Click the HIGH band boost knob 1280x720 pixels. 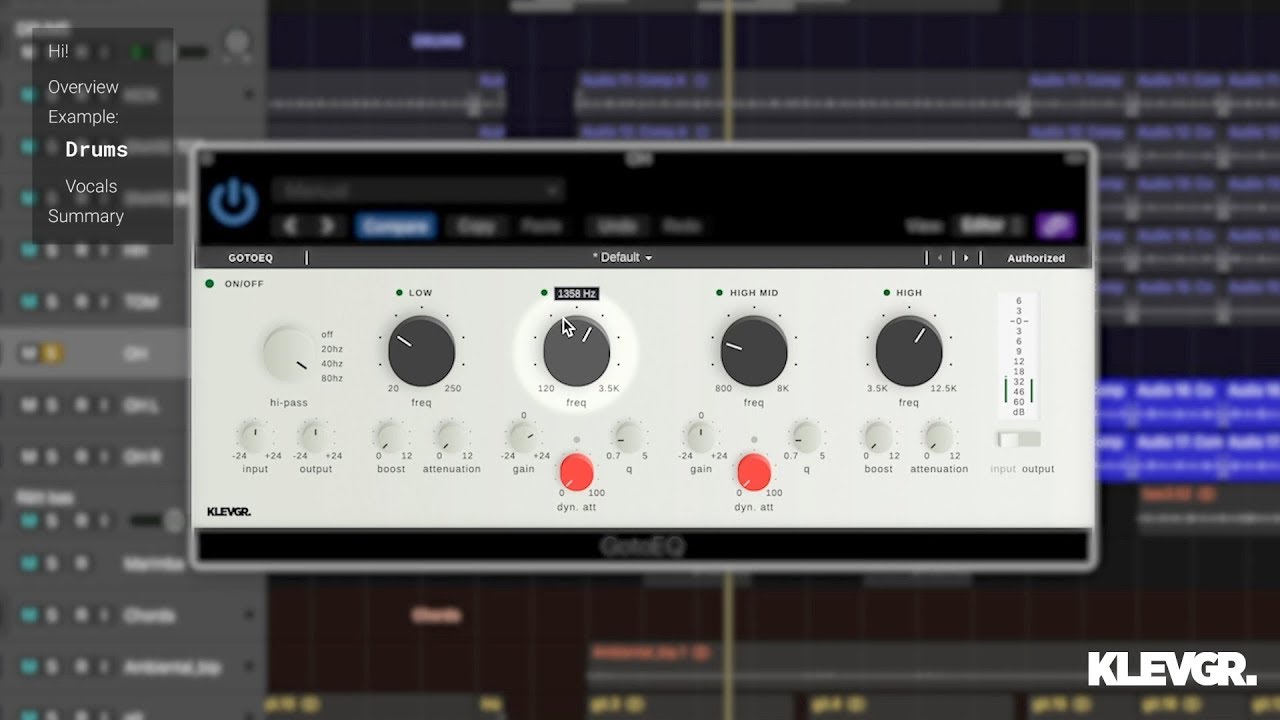(x=878, y=436)
